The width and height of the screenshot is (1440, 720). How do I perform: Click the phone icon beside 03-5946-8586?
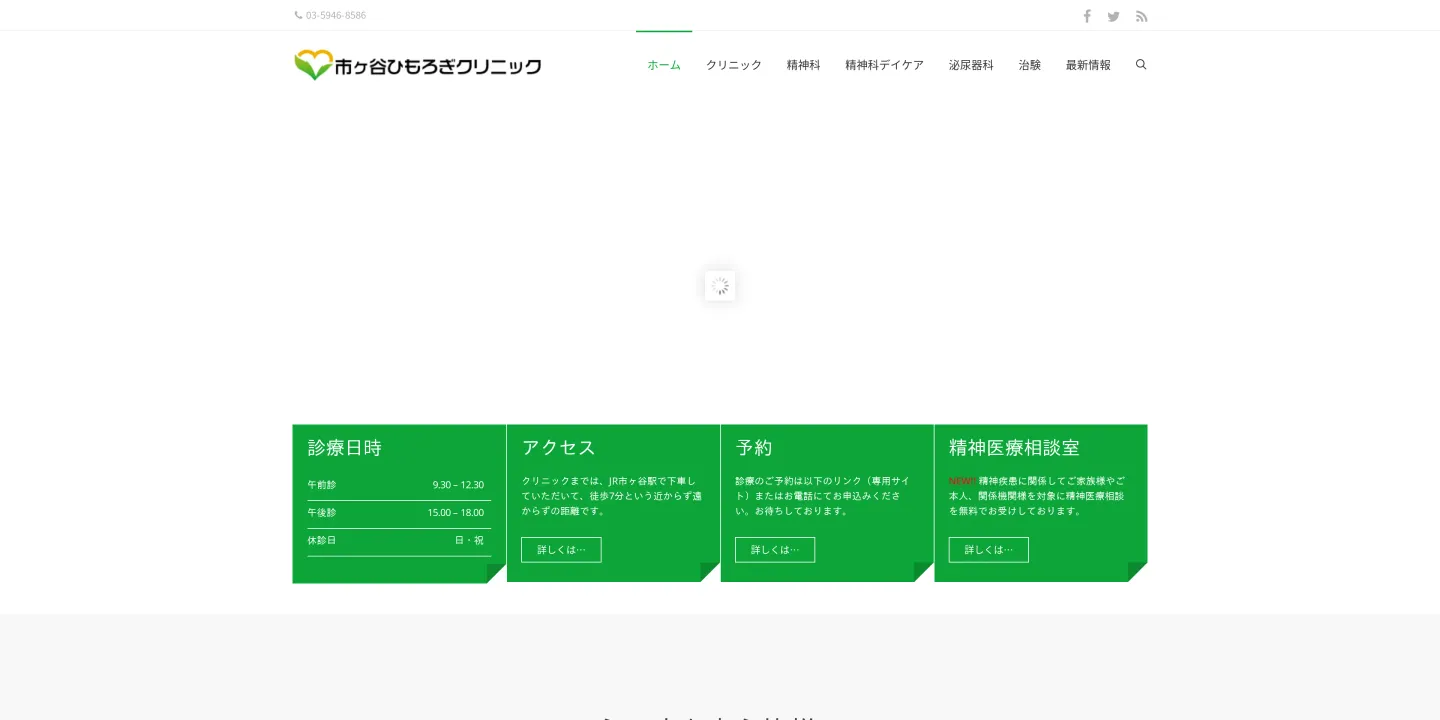click(x=298, y=15)
